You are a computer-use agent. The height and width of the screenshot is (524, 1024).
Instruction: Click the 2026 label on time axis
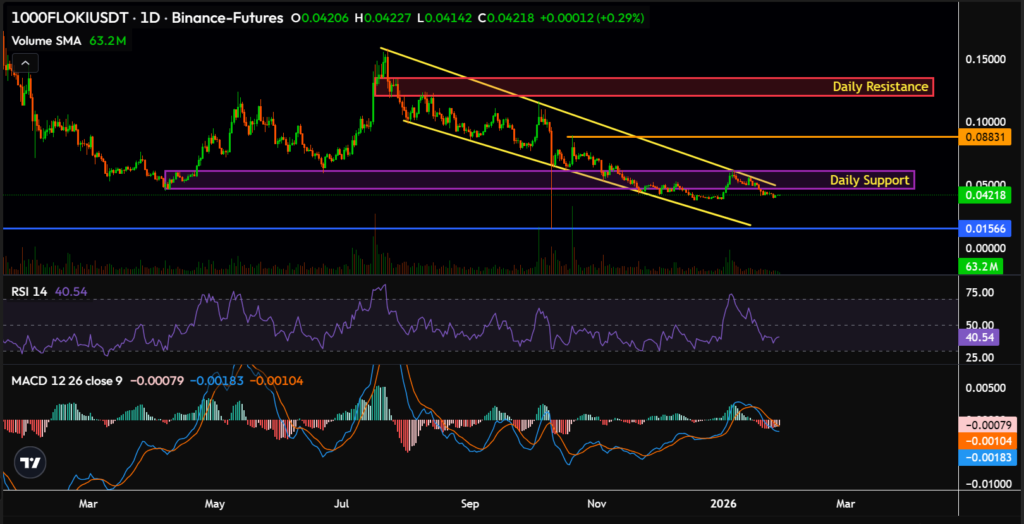[724, 504]
